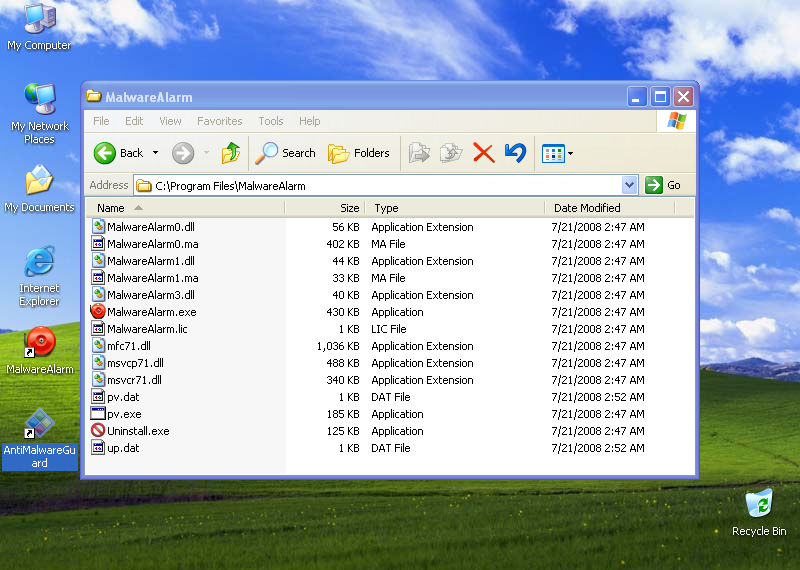Open the Views toolbar button

tap(553, 153)
